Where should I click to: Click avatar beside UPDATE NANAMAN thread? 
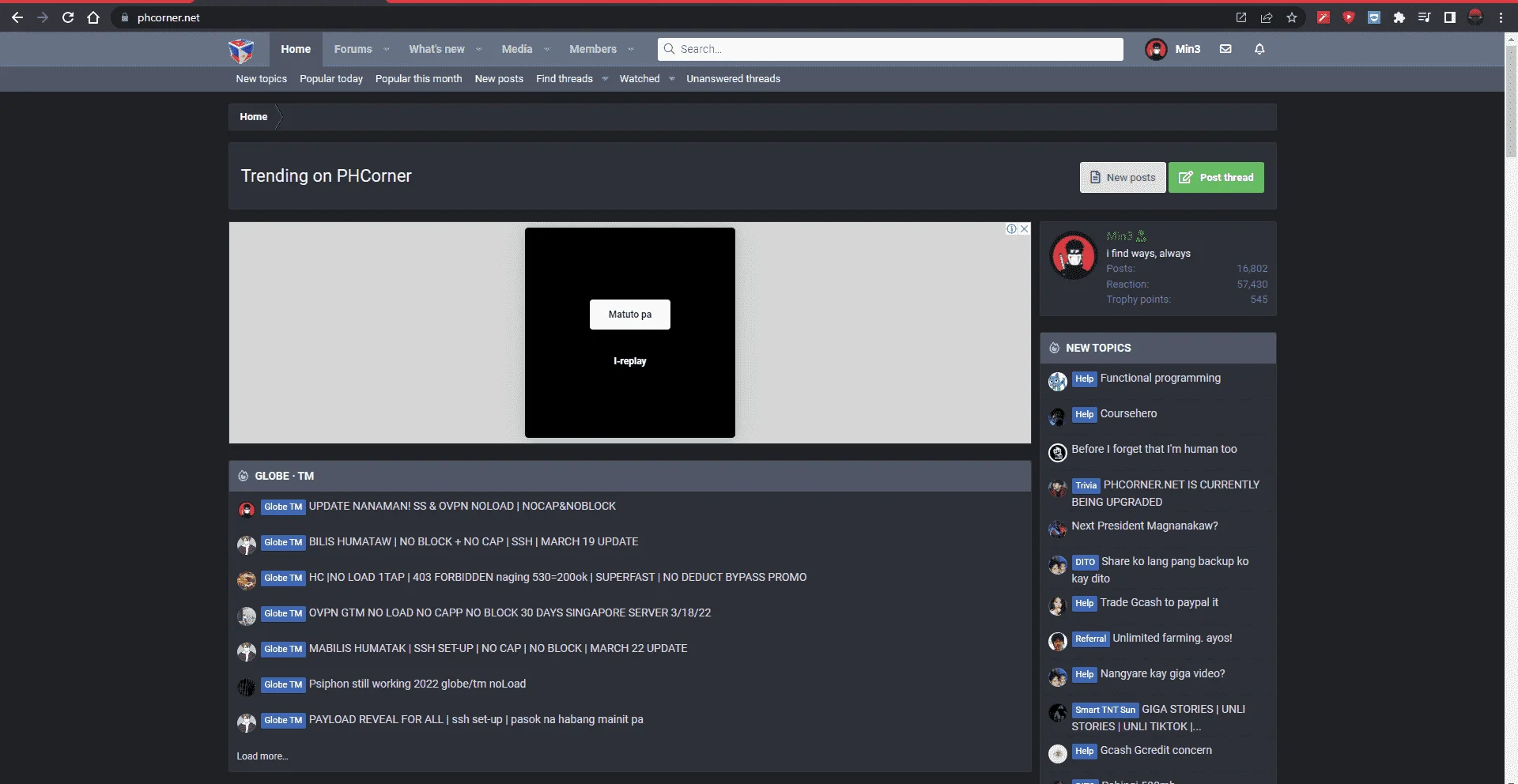click(247, 510)
